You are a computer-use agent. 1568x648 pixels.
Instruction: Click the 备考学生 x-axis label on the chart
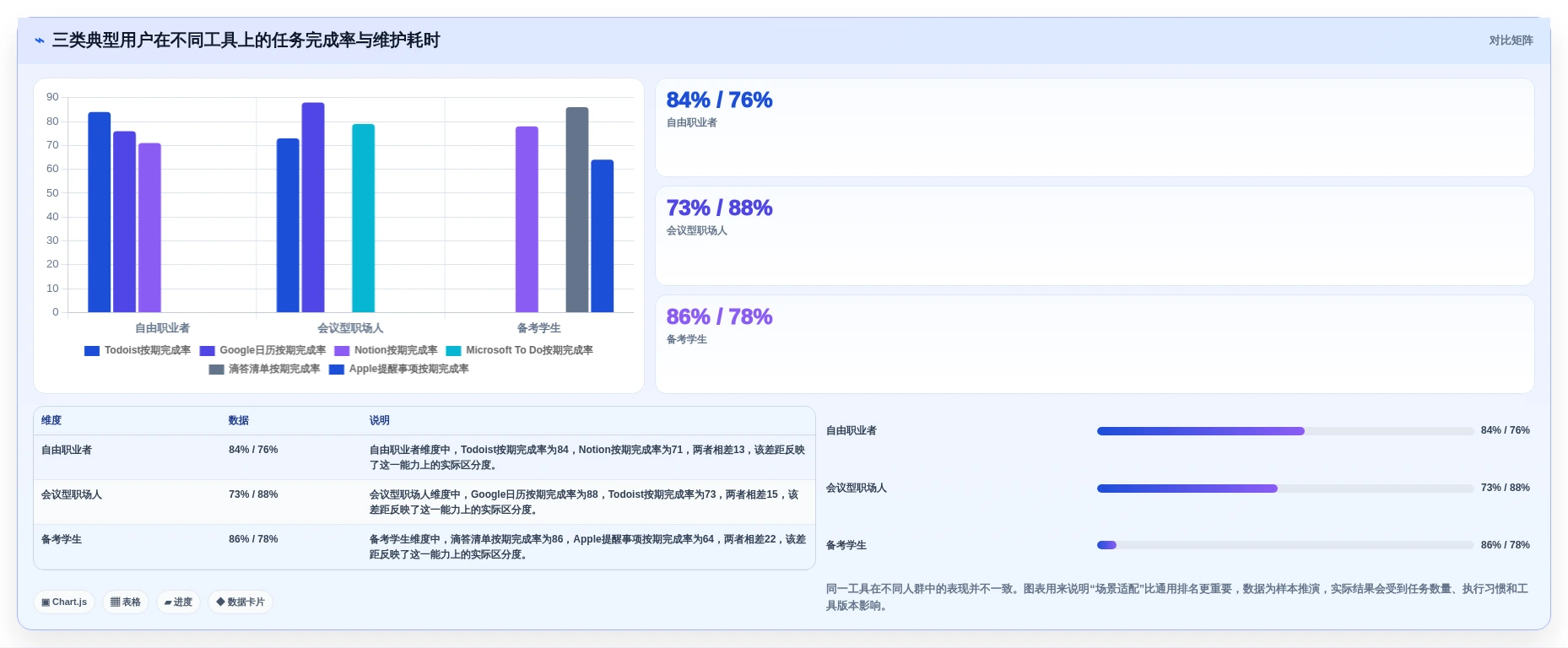[539, 328]
